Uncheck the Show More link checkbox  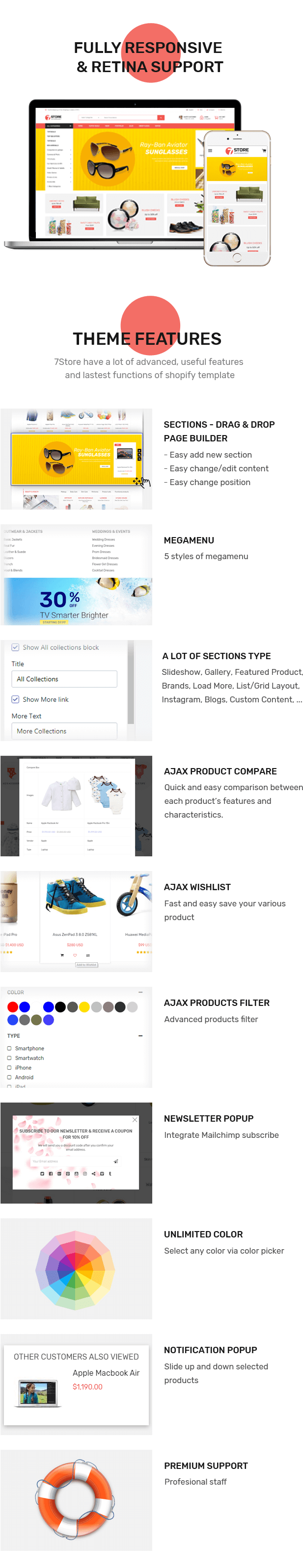click(x=15, y=699)
